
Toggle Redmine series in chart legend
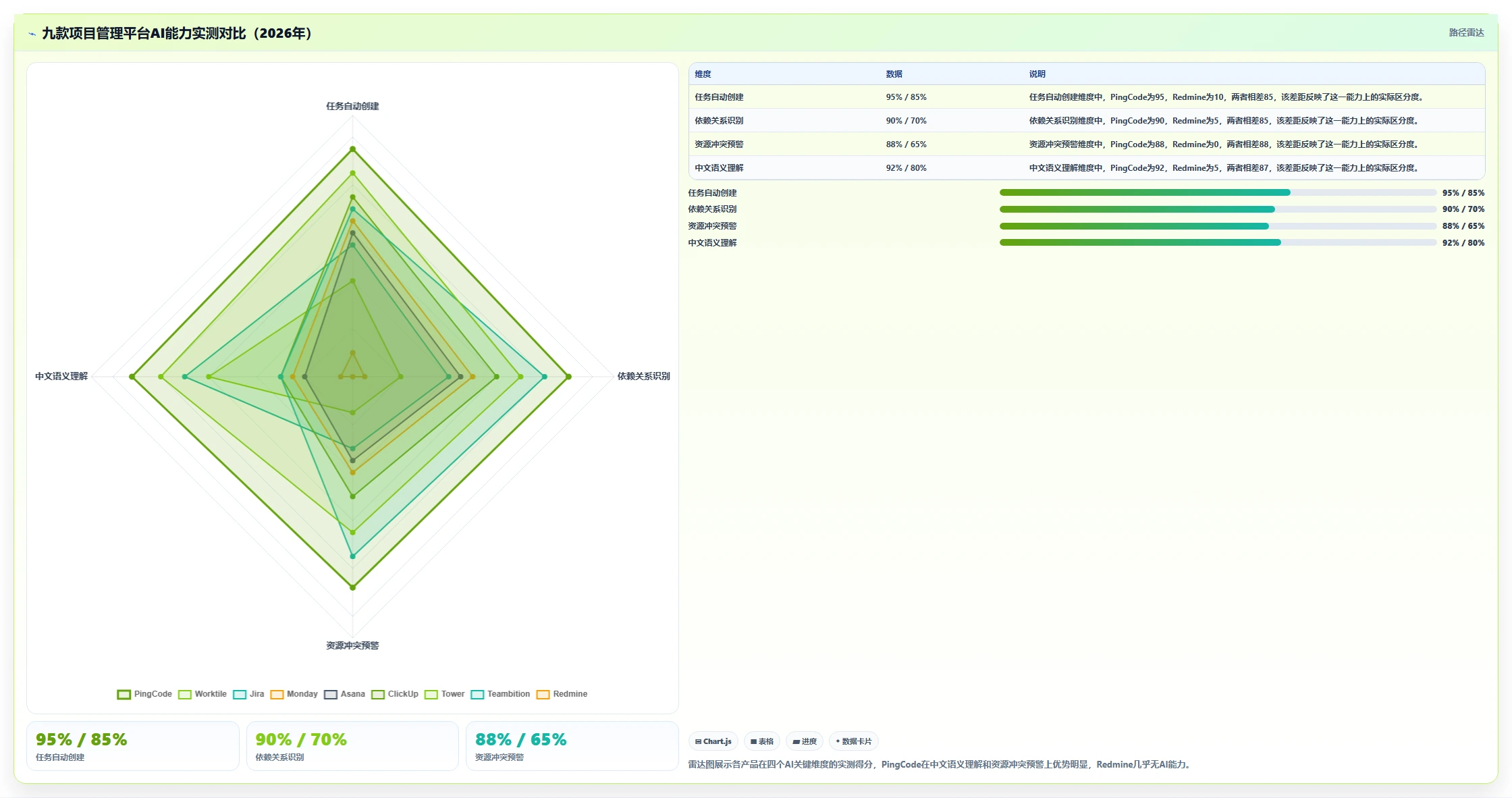[562, 694]
